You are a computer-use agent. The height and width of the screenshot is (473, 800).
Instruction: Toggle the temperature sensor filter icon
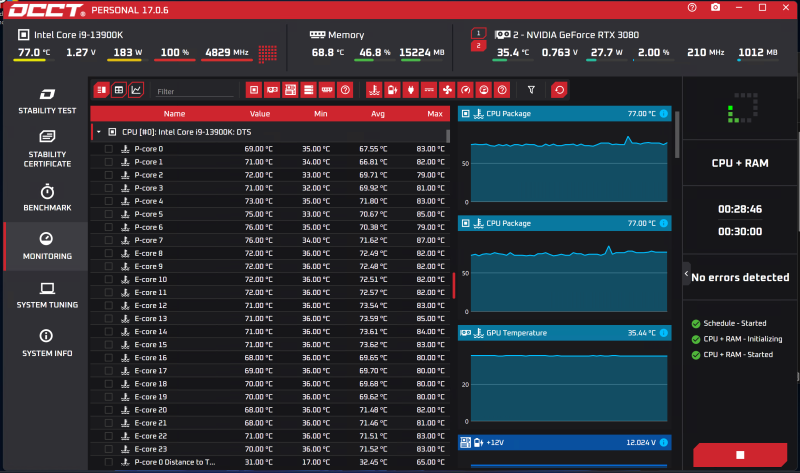click(x=374, y=90)
